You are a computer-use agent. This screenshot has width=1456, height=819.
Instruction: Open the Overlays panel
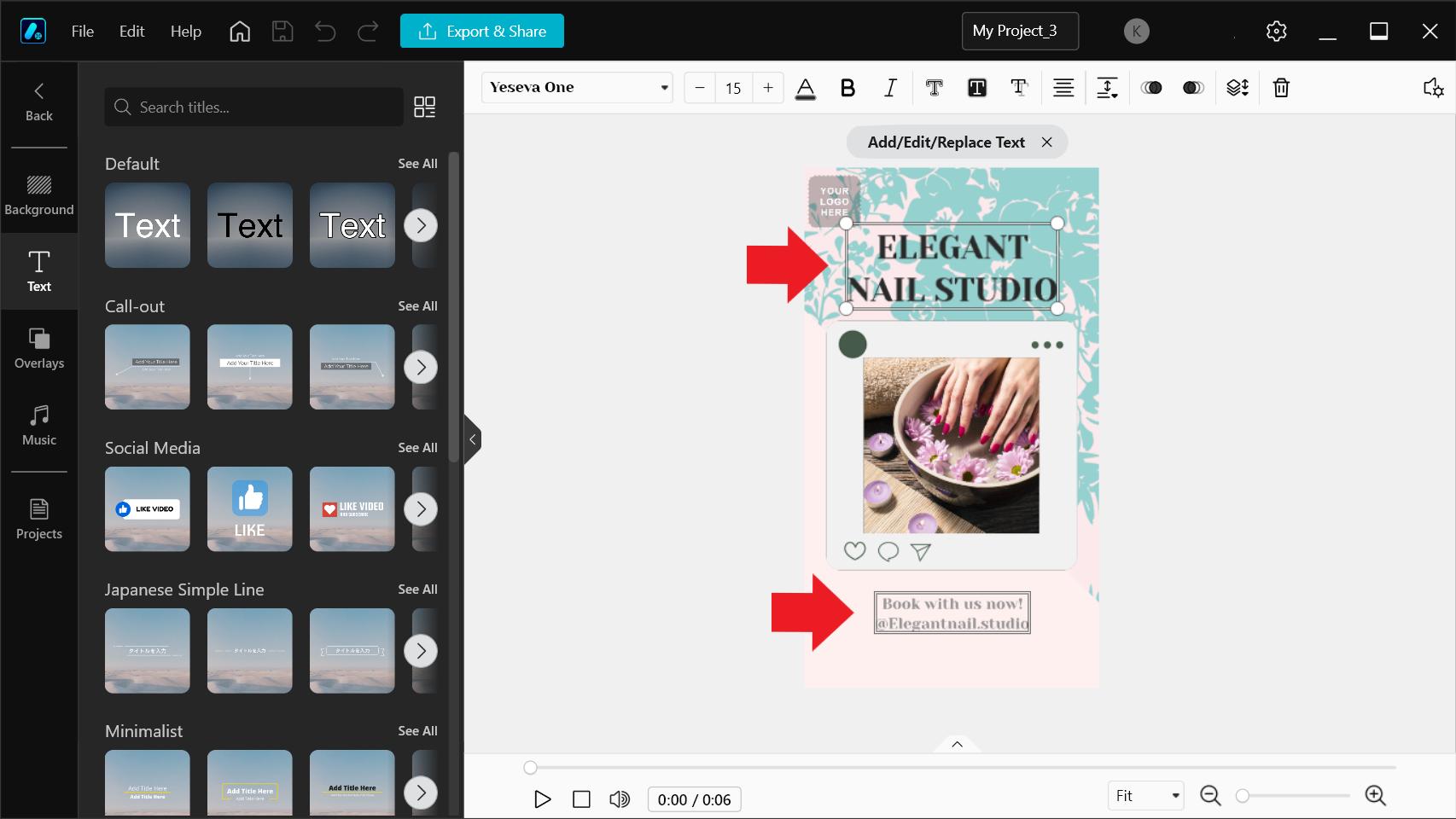coord(38,348)
